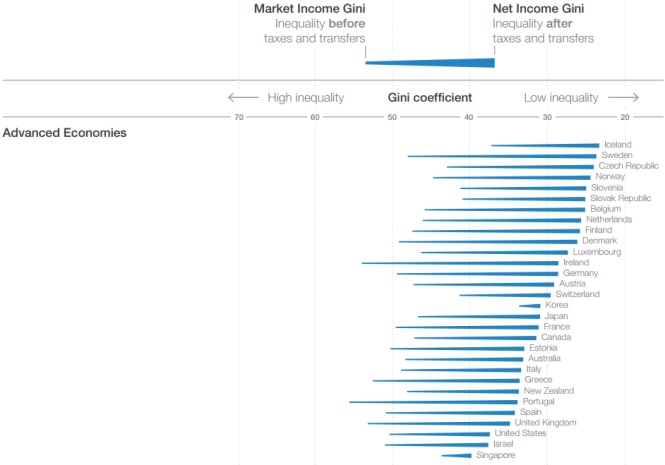Click the High inequality left arrow
Image resolution: width=665 pixels, height=465 pixels.
click(x=243, y=98)
